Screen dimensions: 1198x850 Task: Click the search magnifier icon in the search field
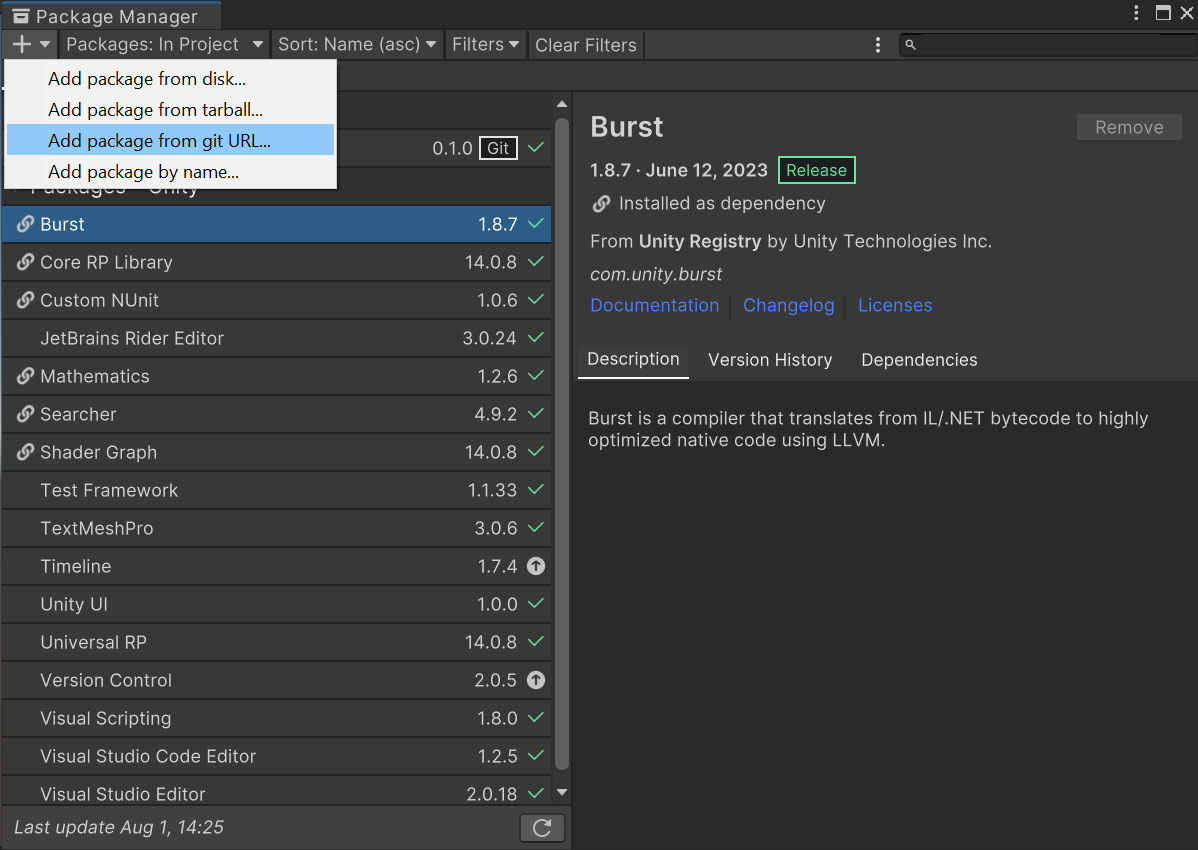909,45
